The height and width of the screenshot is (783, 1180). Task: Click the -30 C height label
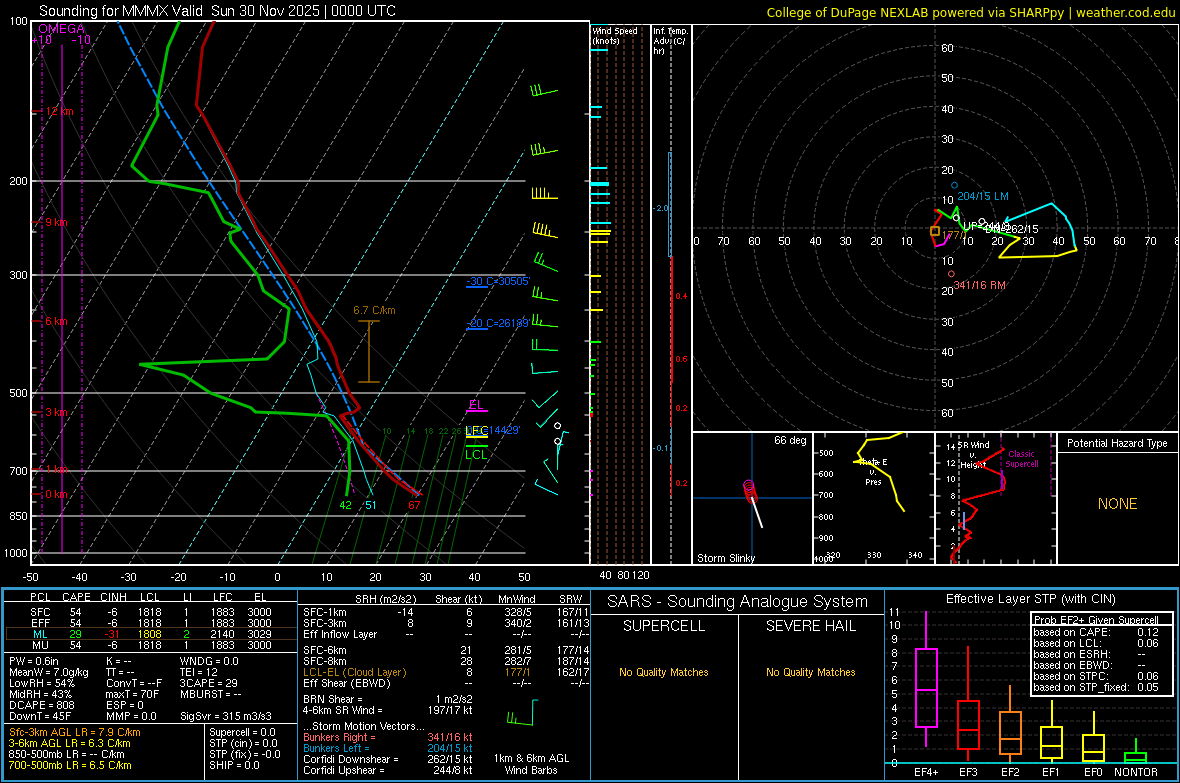498,282
